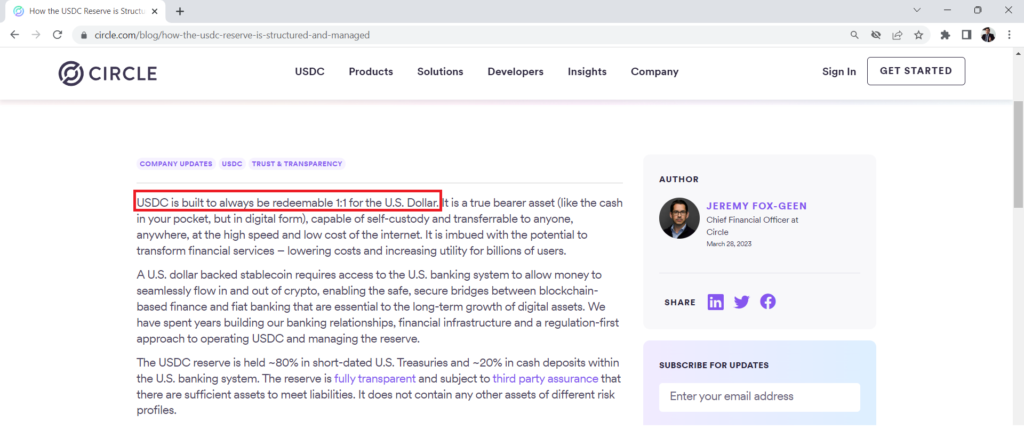The image size is (1024, 431).
Task: Click the crossed-out eye icon in address bar
Action: click(876, 34)
